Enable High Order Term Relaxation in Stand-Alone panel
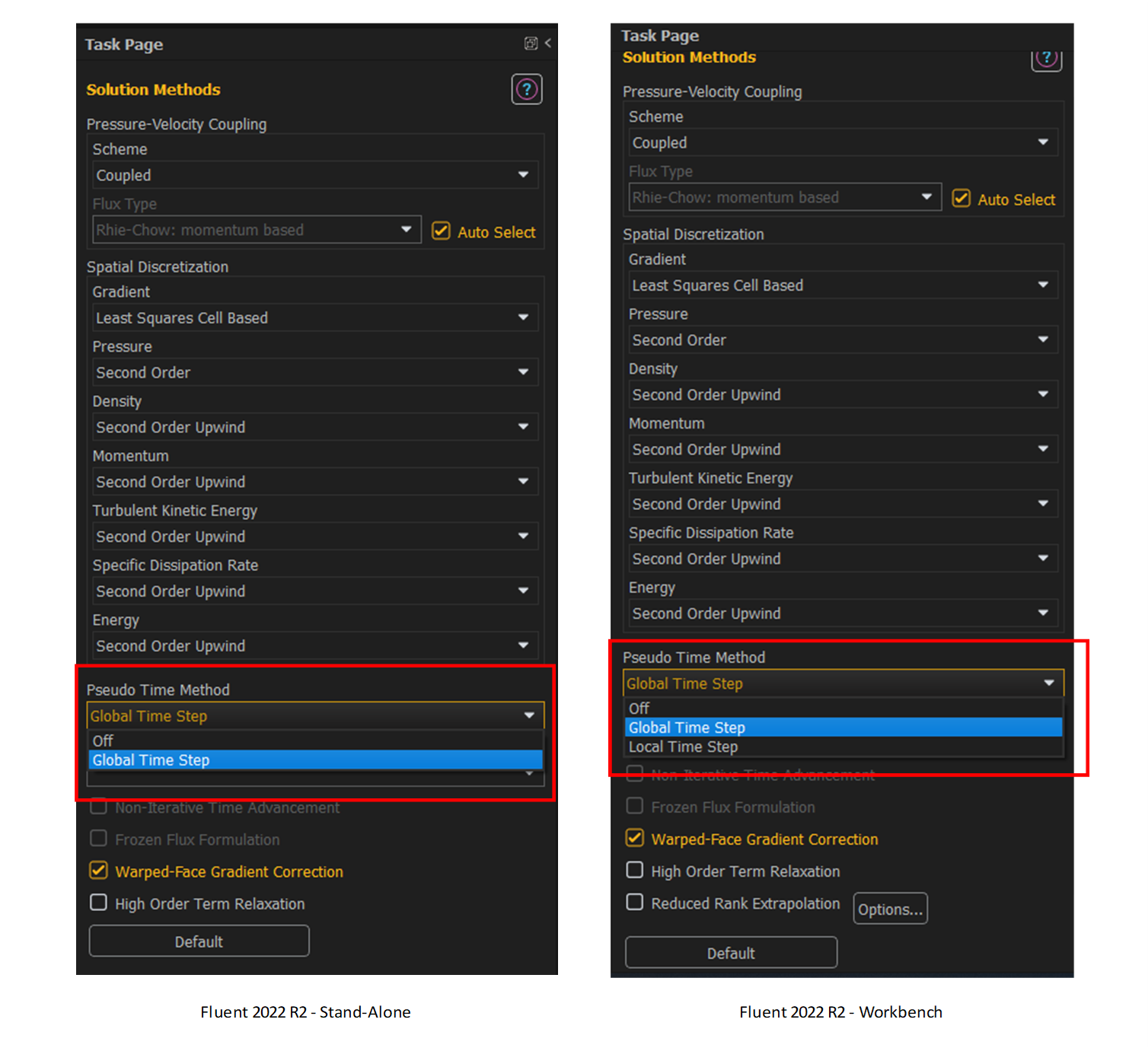Image resolution: width=1148 pixels, height=1048 pixels. coord(99,903)
